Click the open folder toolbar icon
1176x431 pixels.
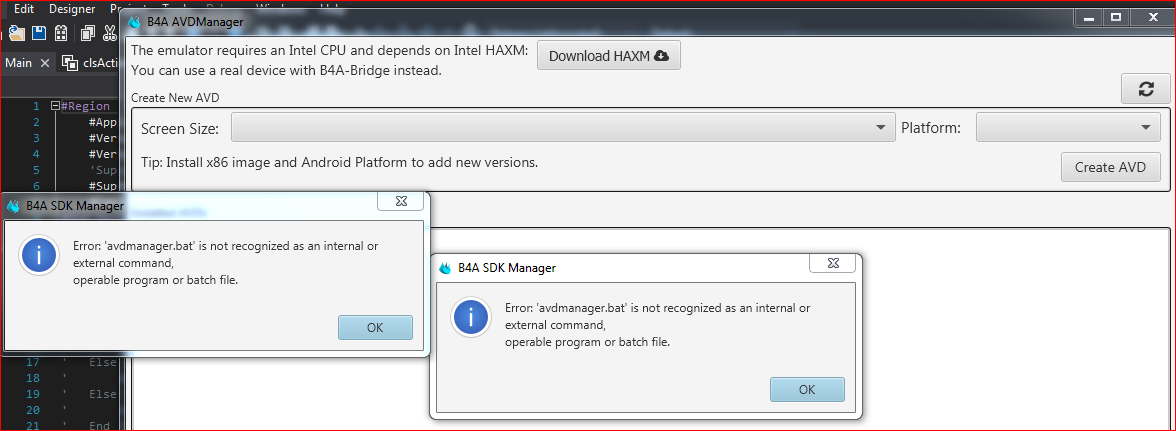17,32
